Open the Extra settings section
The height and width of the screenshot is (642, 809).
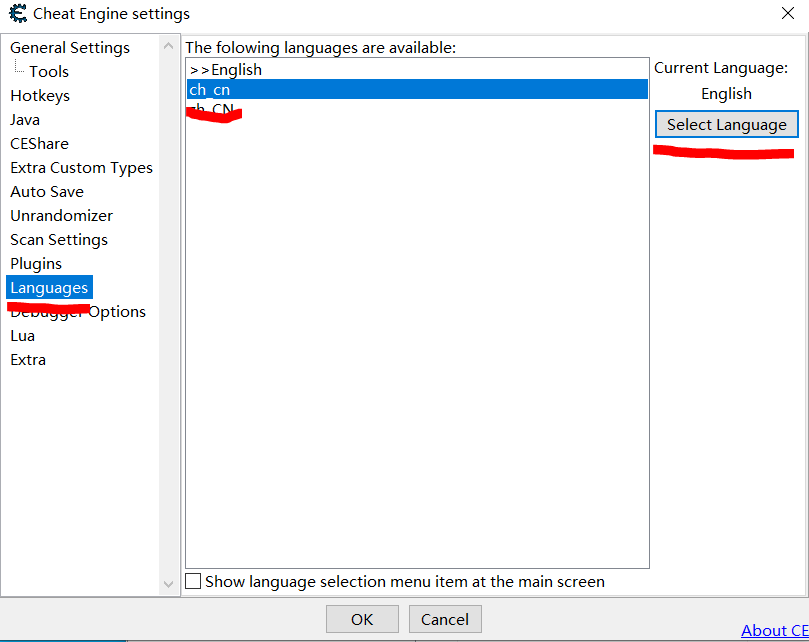(x=28, y=360)
